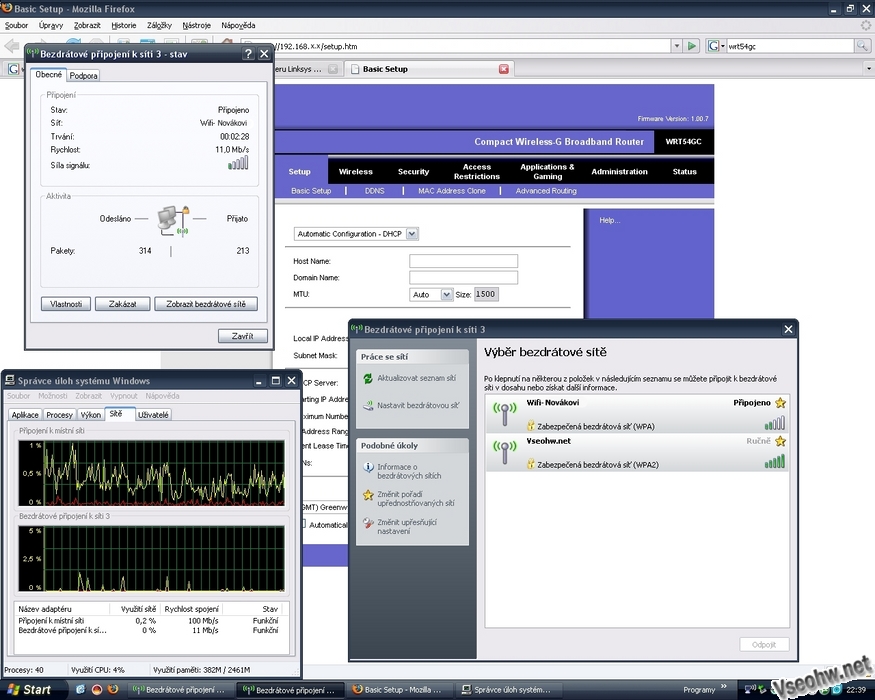The height and width of the screenshot is (700, 875).
Task: Click the Zavřít button
Action: point(243,336)
